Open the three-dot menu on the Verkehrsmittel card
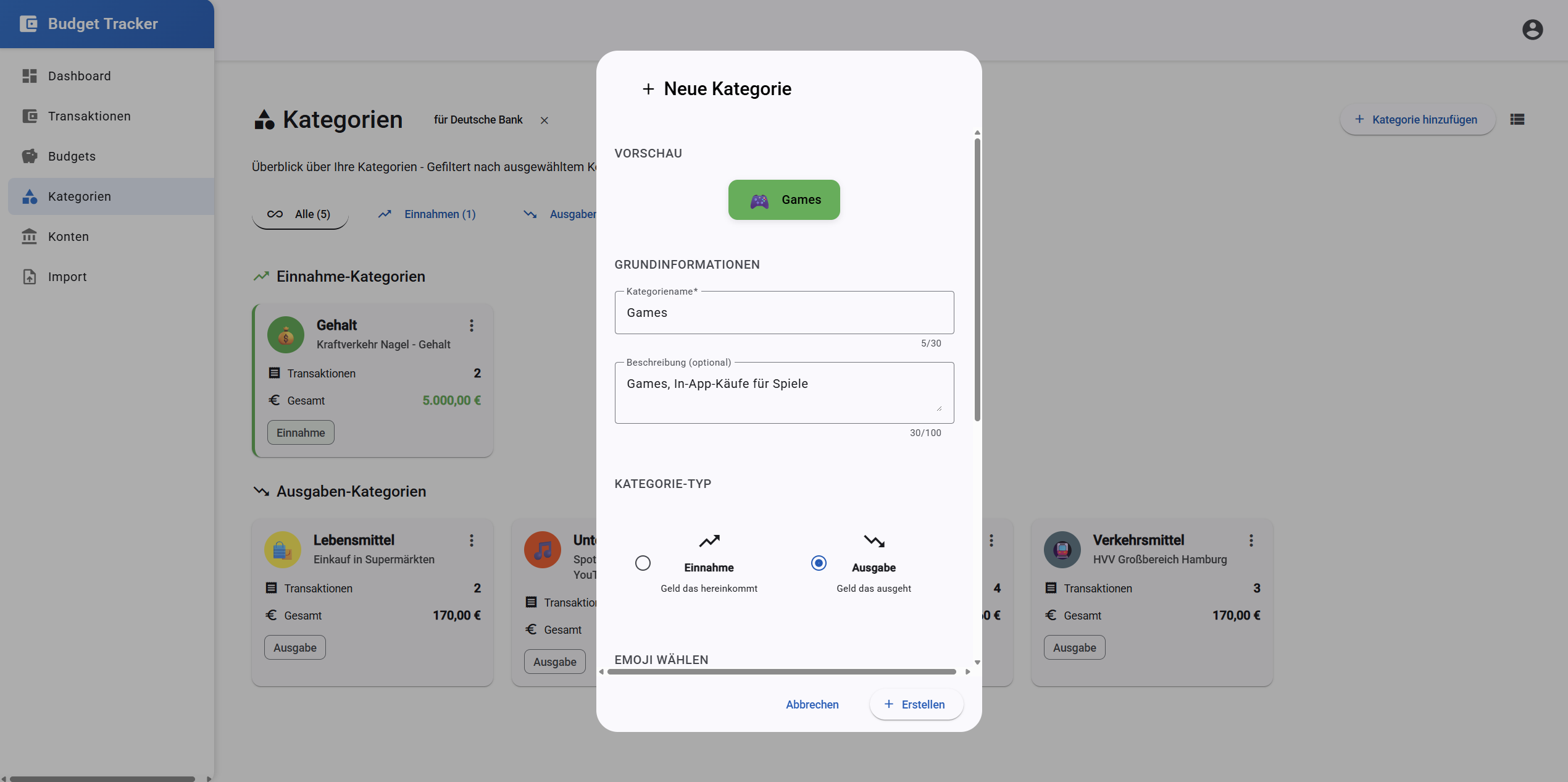1568x782 pixels. pyautogui.click(x=1251, y=540)
